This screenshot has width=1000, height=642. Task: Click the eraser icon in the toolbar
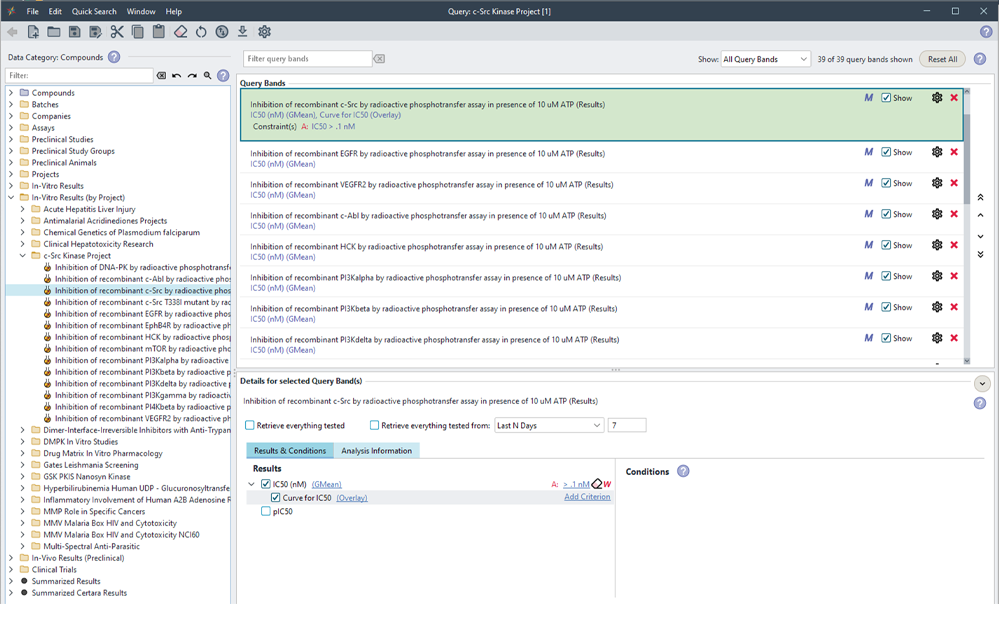[x=180, y=32]
